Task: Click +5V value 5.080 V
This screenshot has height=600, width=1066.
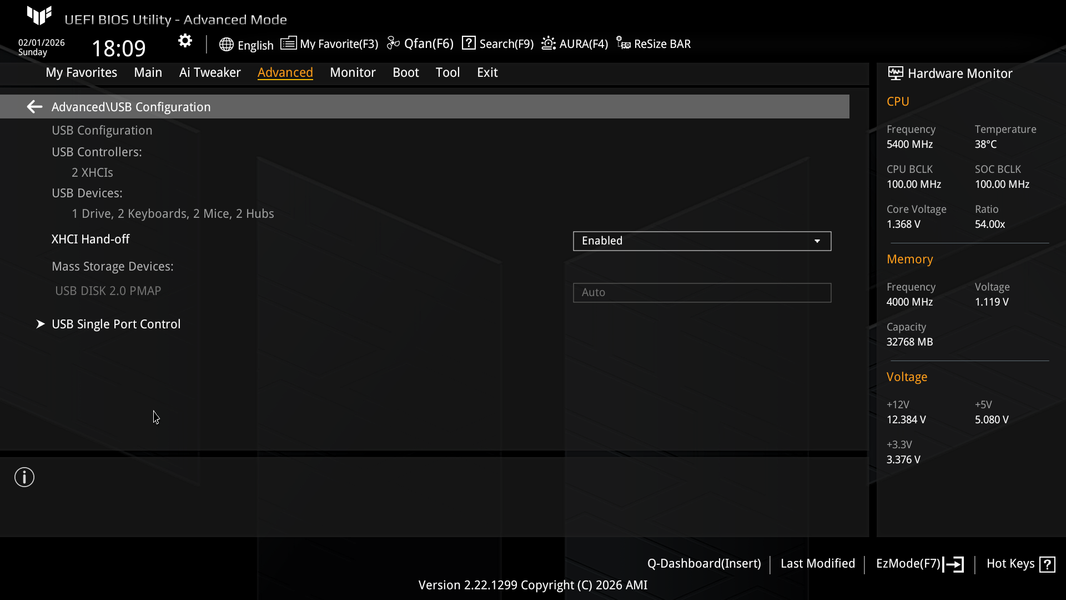Action: click(x=992, y=419)
